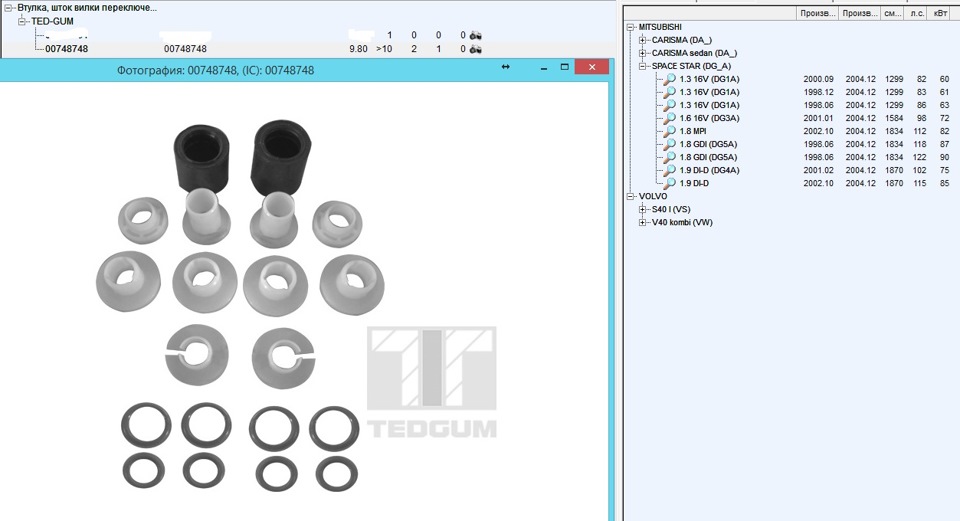960x521 pixels.
Task: Click the 98 horsepower value
Action: [921, 118]
